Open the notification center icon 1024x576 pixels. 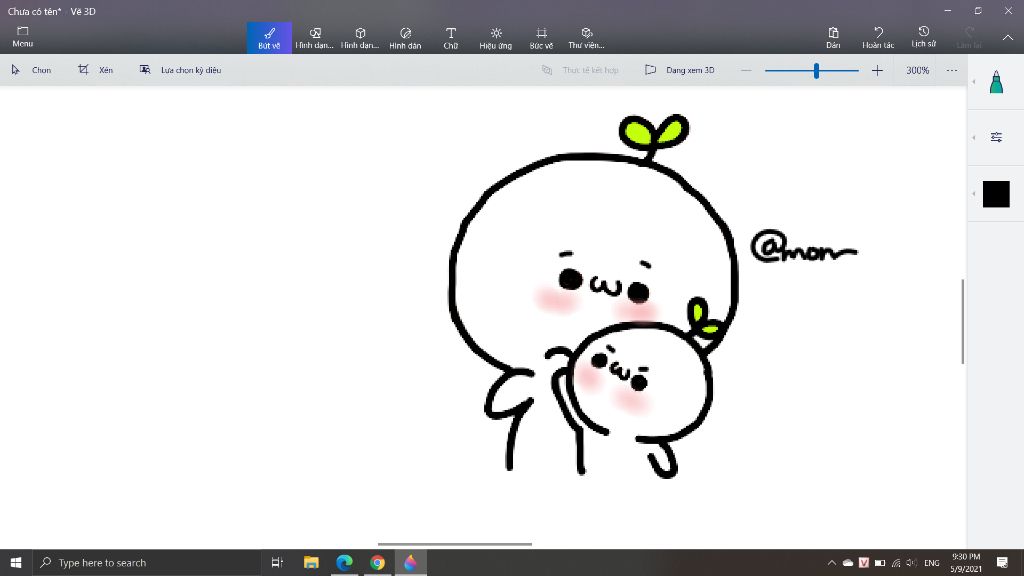point(1002,562)
